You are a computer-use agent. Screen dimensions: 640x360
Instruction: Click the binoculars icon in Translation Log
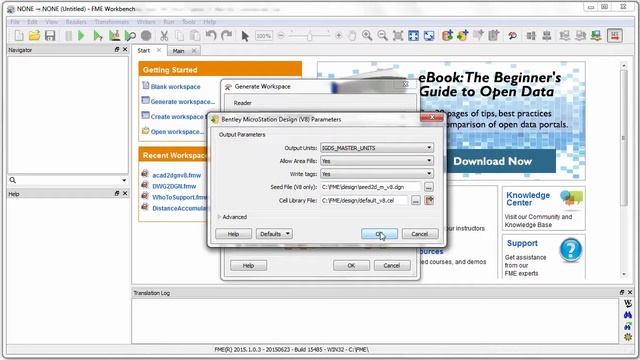point(628,315)
